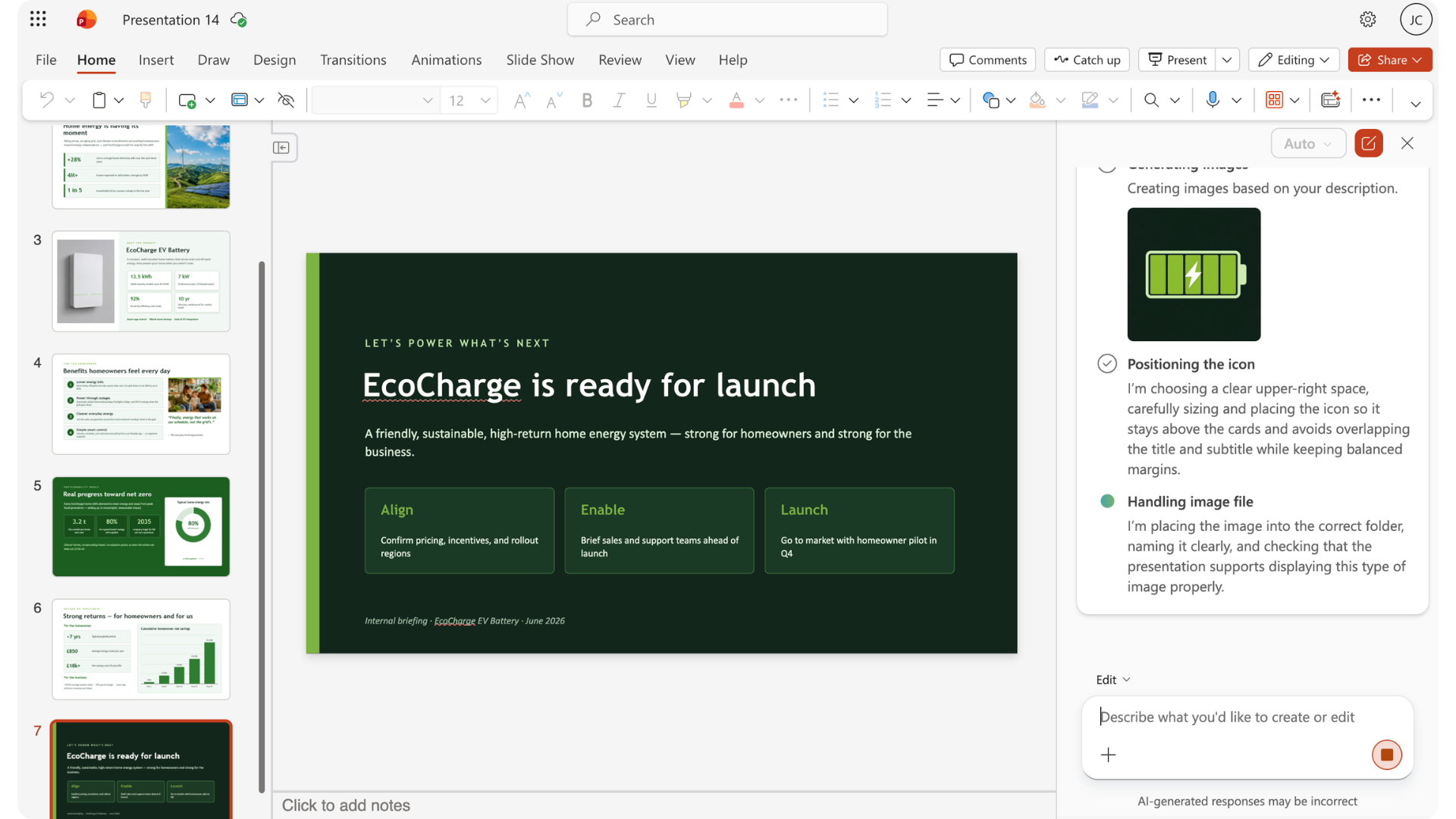Image resolution: width=1456 pixels, height=819 pixels.
Task: Toggle Bold formatting
Action: tap(586, 100)
